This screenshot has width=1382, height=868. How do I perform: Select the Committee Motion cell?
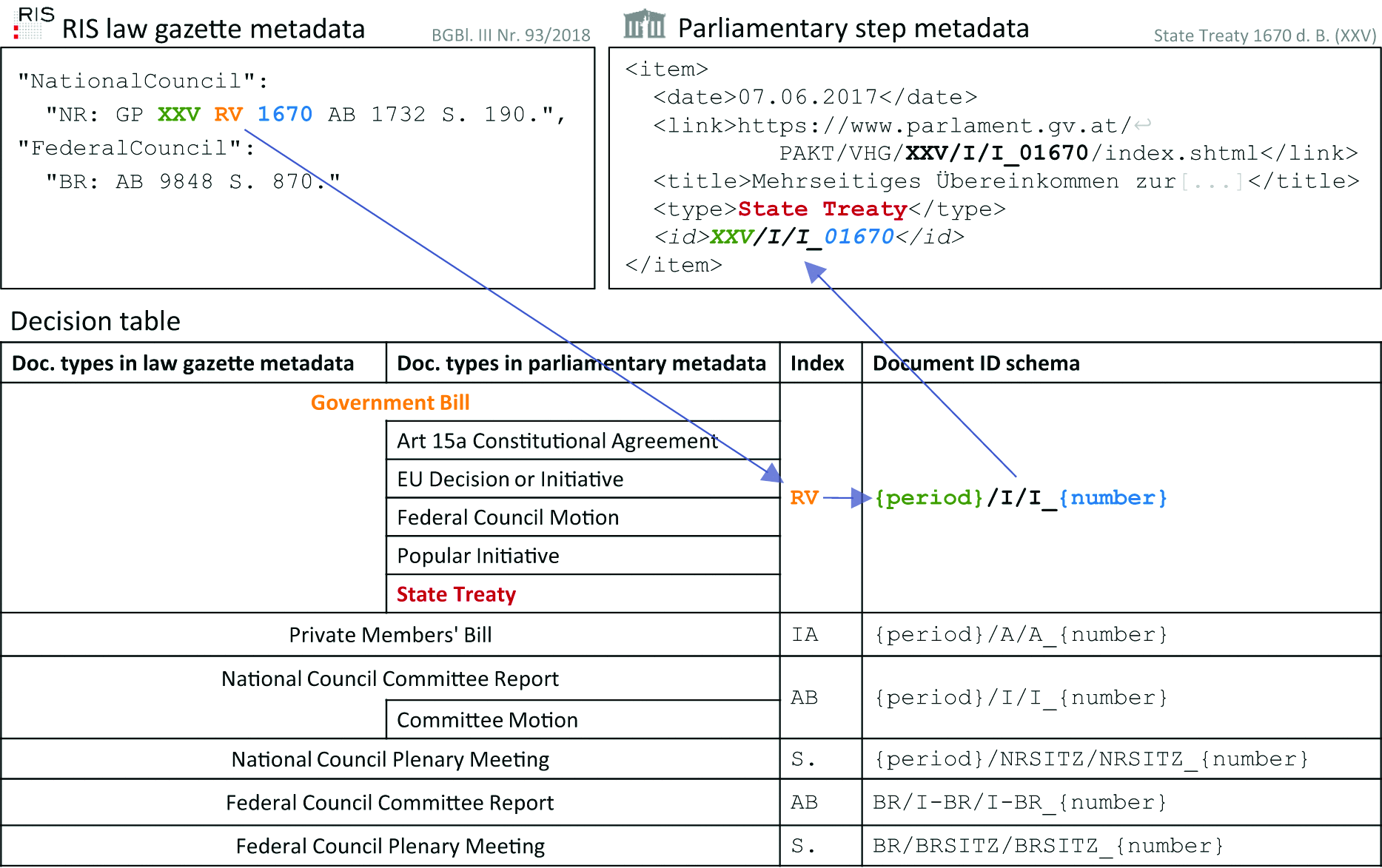click(x=487, y=720)
